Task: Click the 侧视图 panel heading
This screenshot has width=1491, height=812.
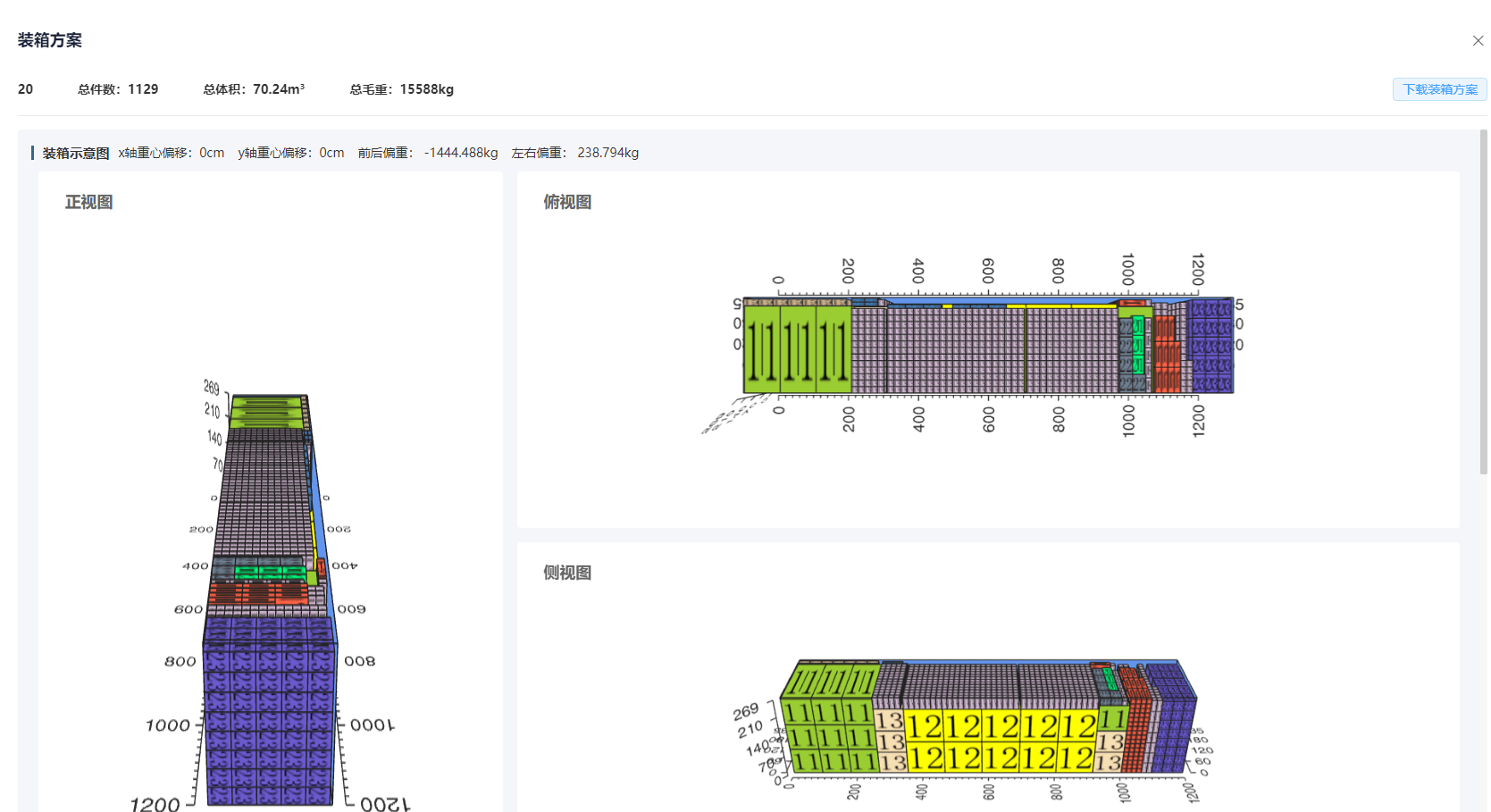Action: coord(567,573)
